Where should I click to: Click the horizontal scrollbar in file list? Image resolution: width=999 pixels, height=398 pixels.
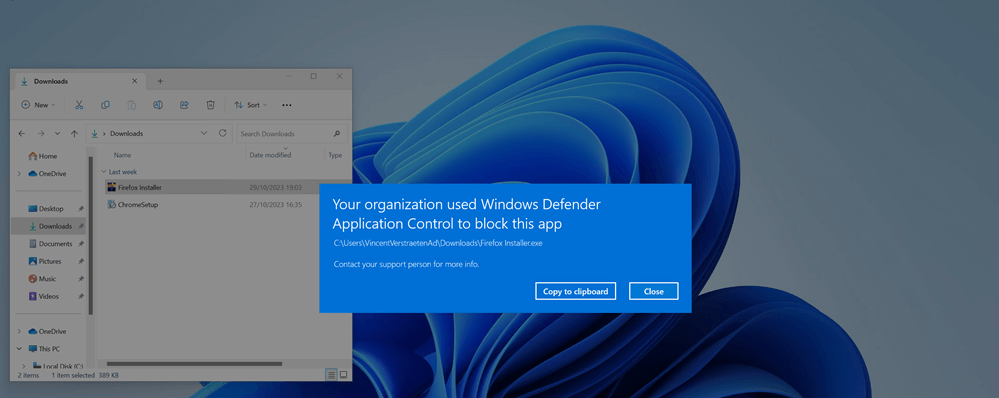click(x=194, y=364)
